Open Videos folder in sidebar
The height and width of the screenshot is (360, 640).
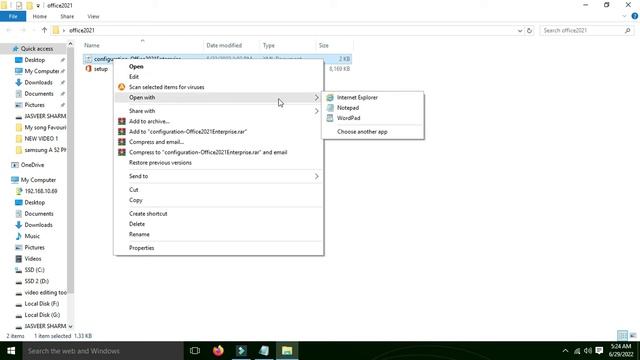(x=33, y=259)
